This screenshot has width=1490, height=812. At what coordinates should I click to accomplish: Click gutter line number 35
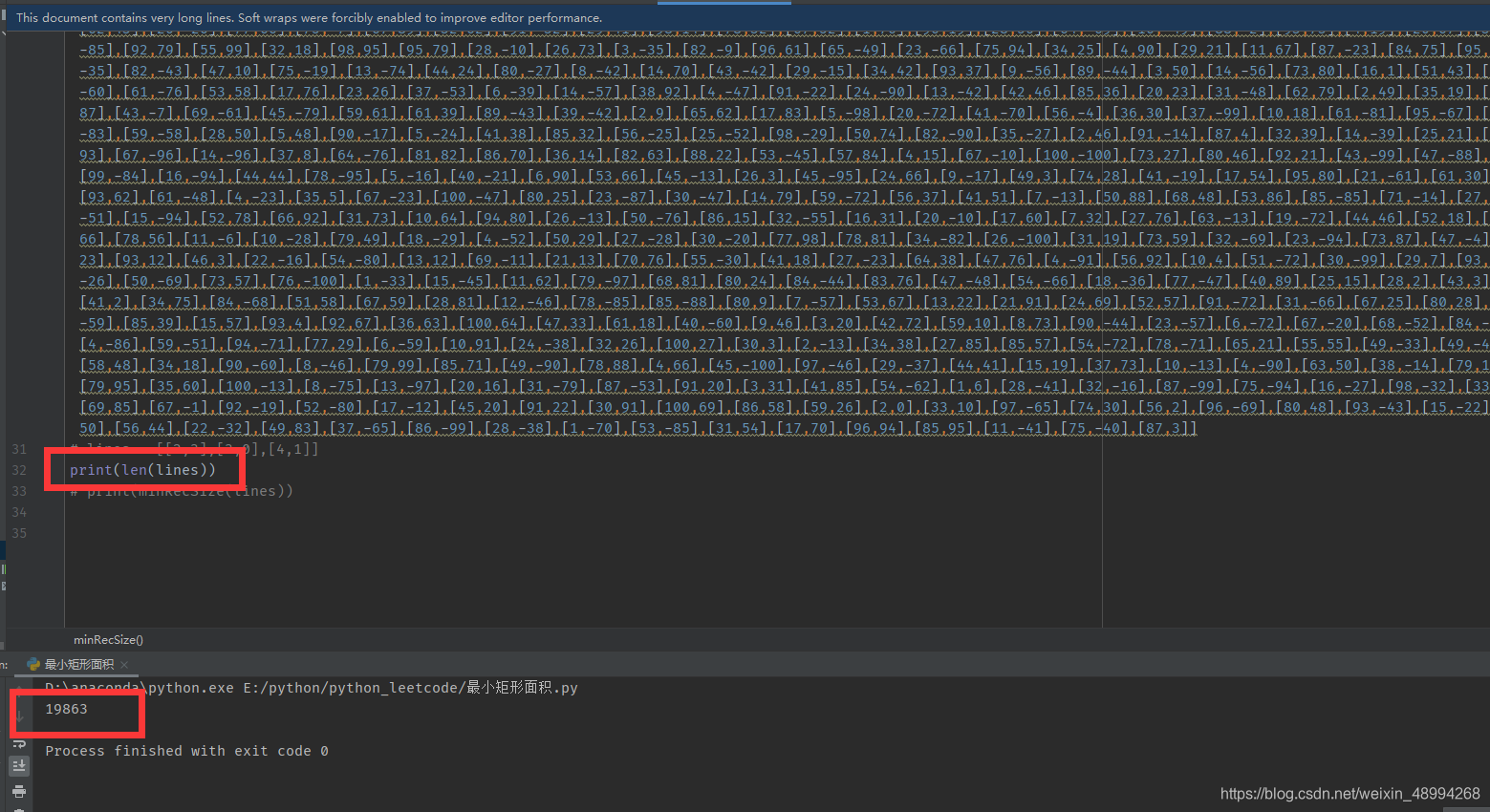pyautogui.click(x=19, y=533)
